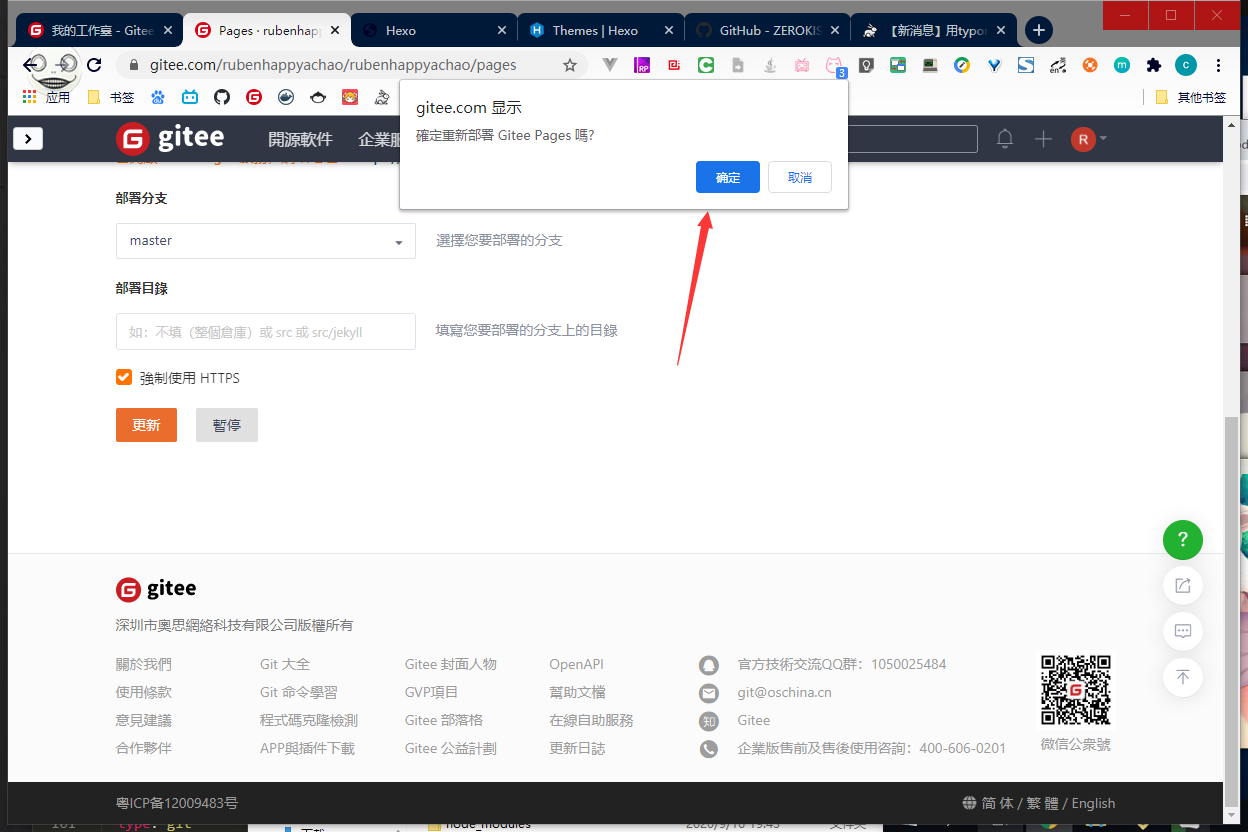Click the plus icon in Gitee header
The width and height of the screenshot is (1248, 832).
1043,139
